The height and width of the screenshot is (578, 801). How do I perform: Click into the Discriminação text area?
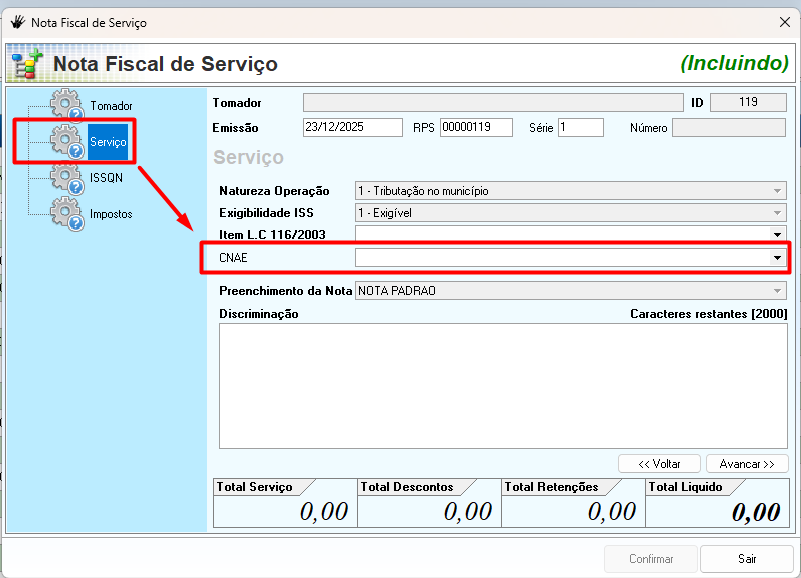click(x=503, y=385)
